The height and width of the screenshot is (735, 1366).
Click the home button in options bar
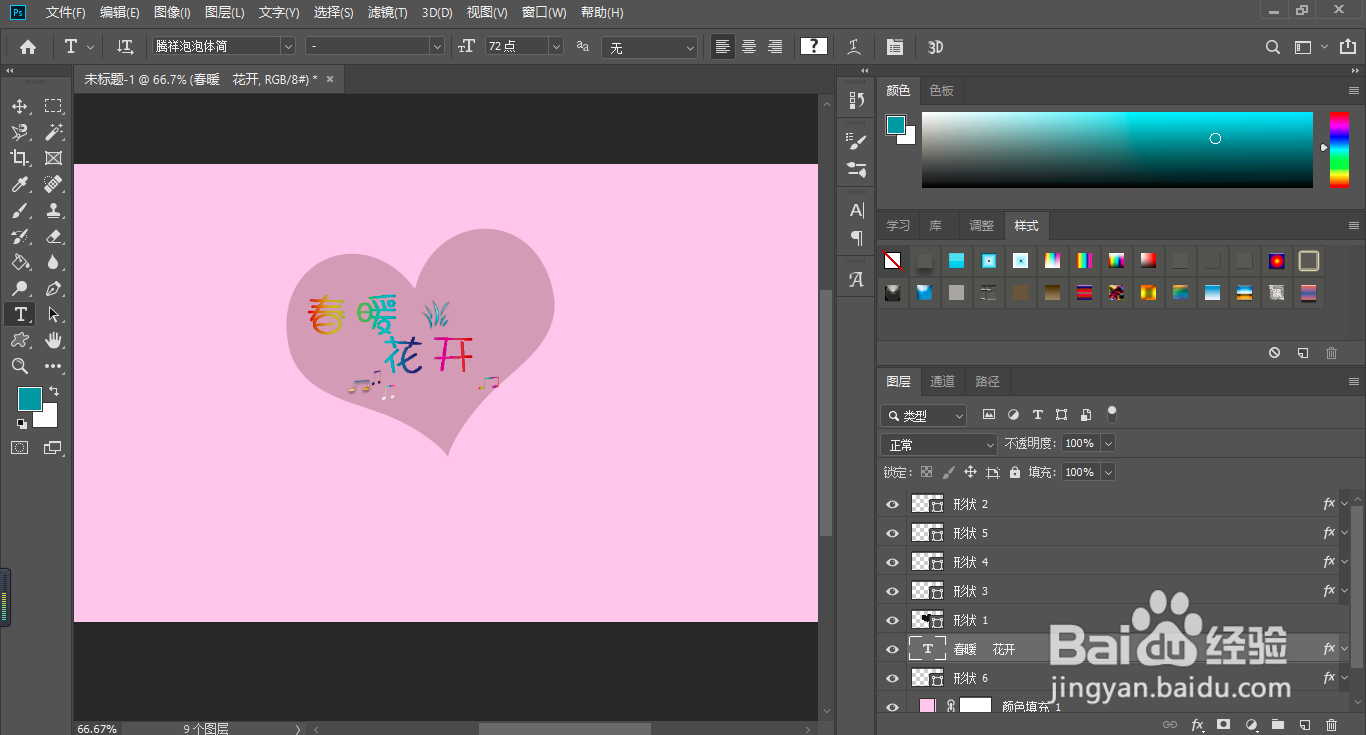28,47
